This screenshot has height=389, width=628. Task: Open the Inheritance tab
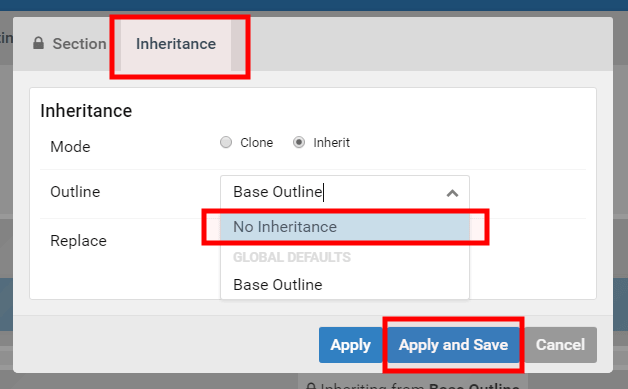coord(176,44)
